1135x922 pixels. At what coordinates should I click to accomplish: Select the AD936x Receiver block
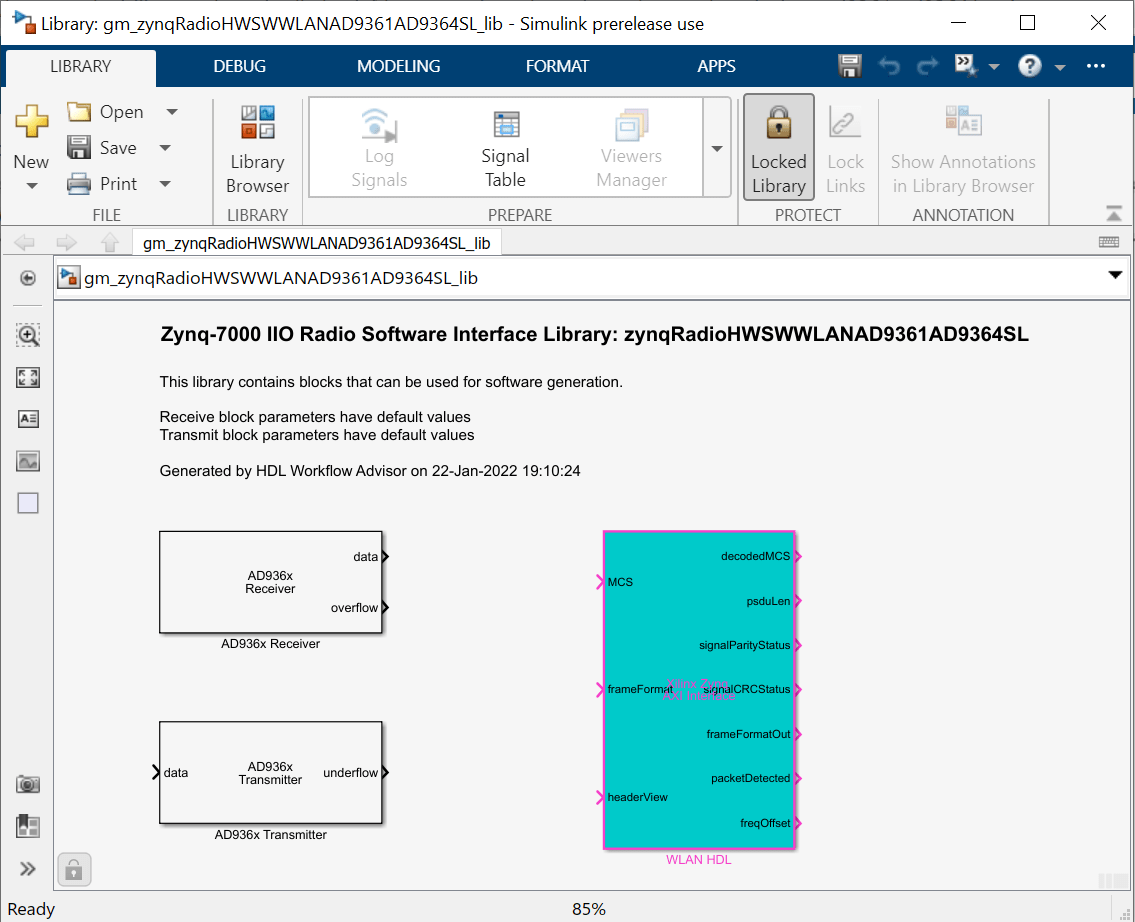[270, 583]
